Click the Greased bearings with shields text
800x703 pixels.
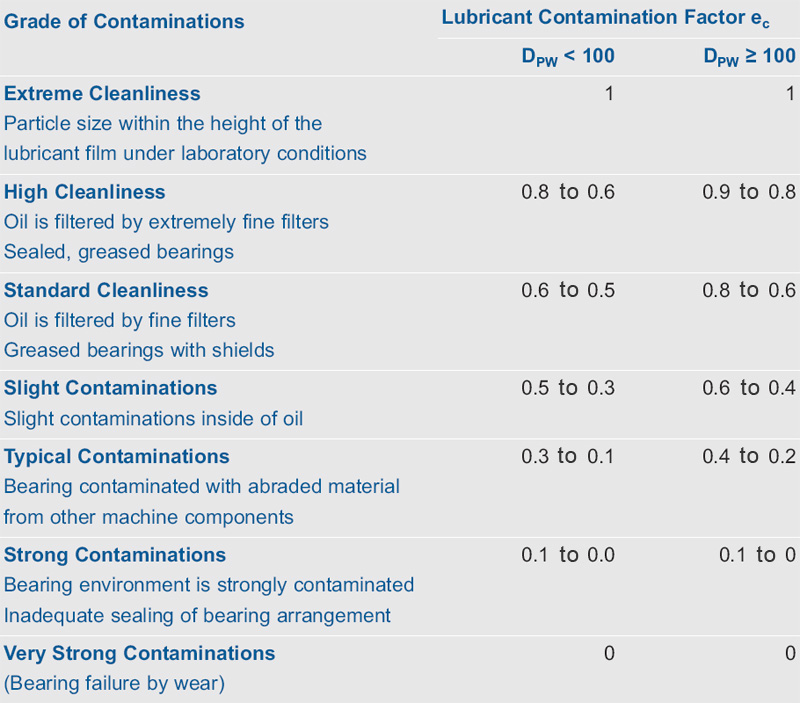[139, 350]
